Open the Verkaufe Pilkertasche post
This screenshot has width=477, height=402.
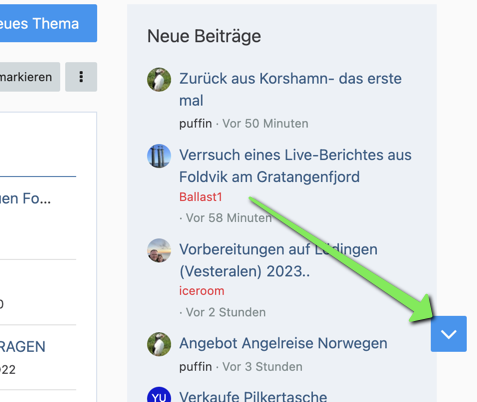point(253,396)
